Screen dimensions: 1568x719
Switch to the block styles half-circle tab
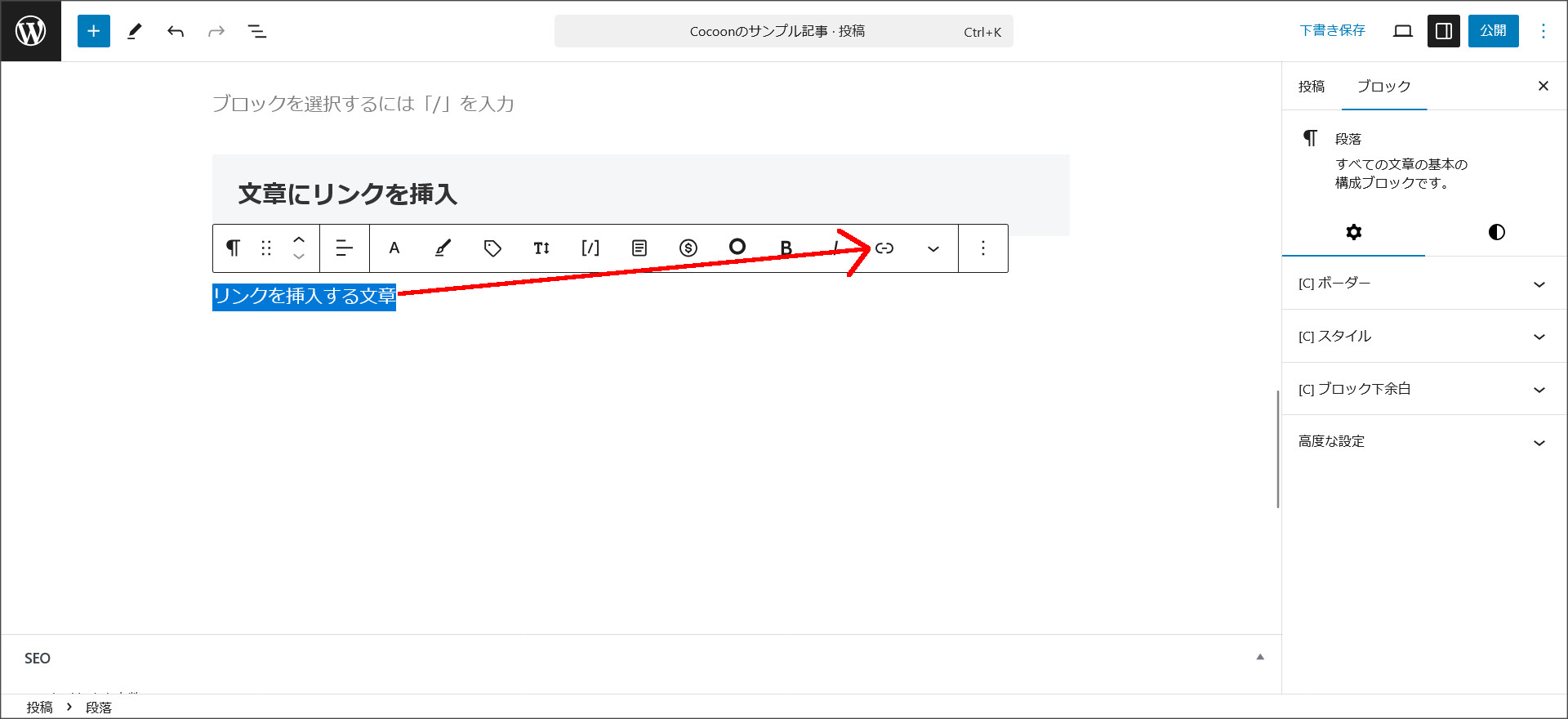click(1496, 232)
